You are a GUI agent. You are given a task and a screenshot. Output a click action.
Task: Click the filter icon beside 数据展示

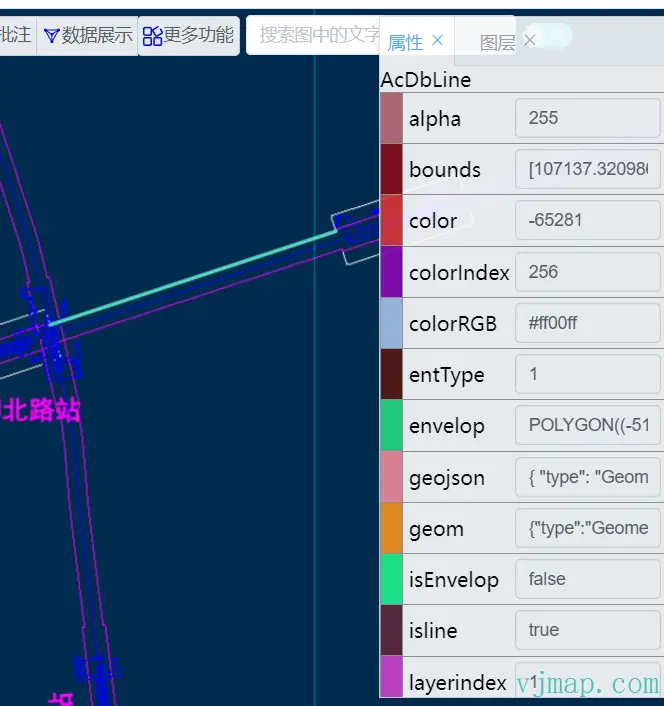click(x=51, y=36)
